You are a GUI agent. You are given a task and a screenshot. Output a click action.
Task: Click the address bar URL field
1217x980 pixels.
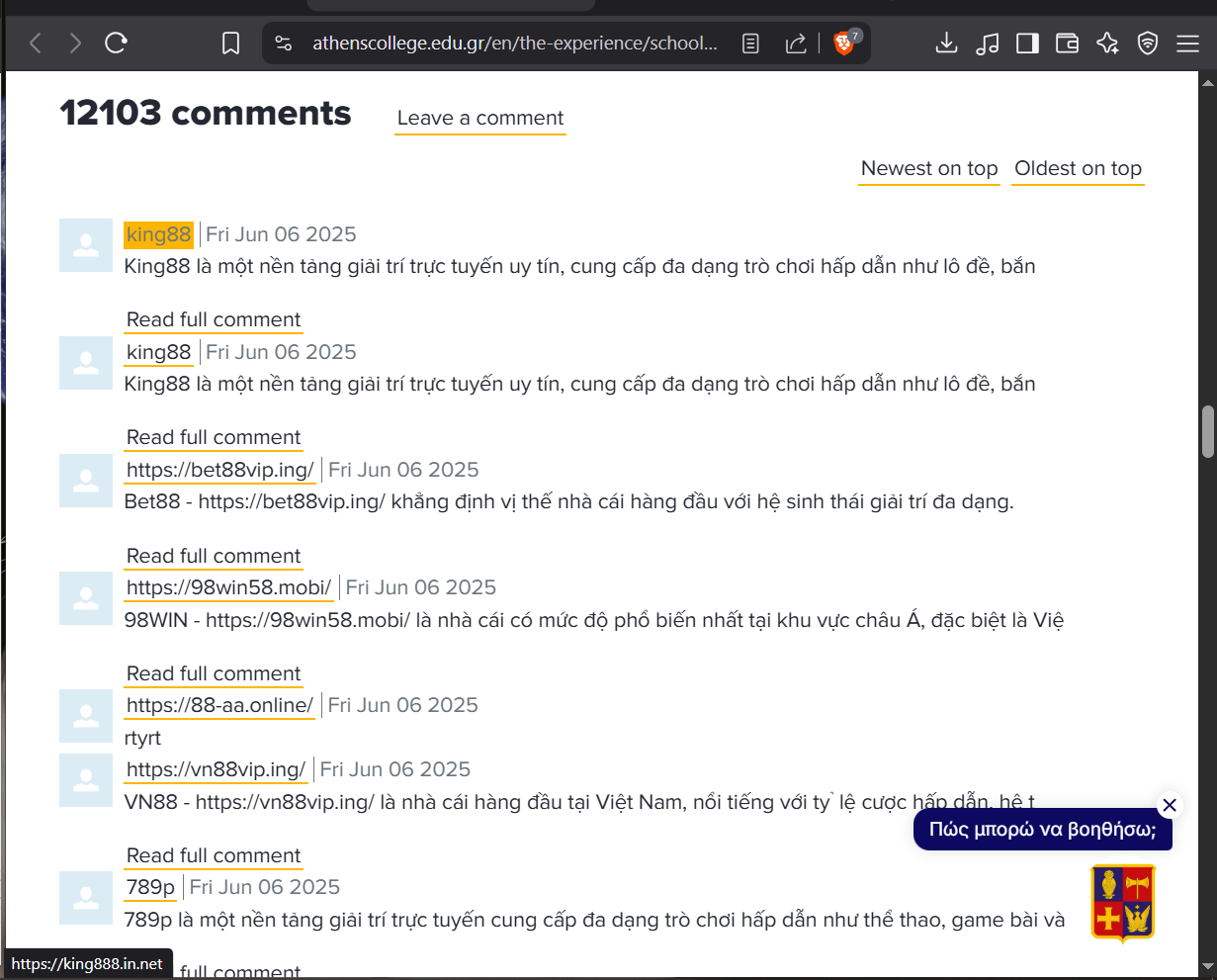click(x=515, y=44)
